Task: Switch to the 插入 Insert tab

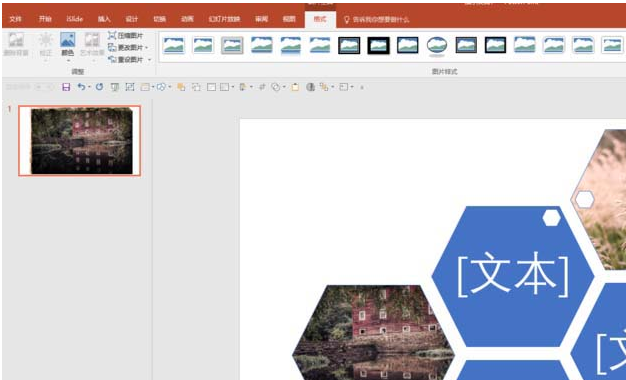Action: (104, 19)
